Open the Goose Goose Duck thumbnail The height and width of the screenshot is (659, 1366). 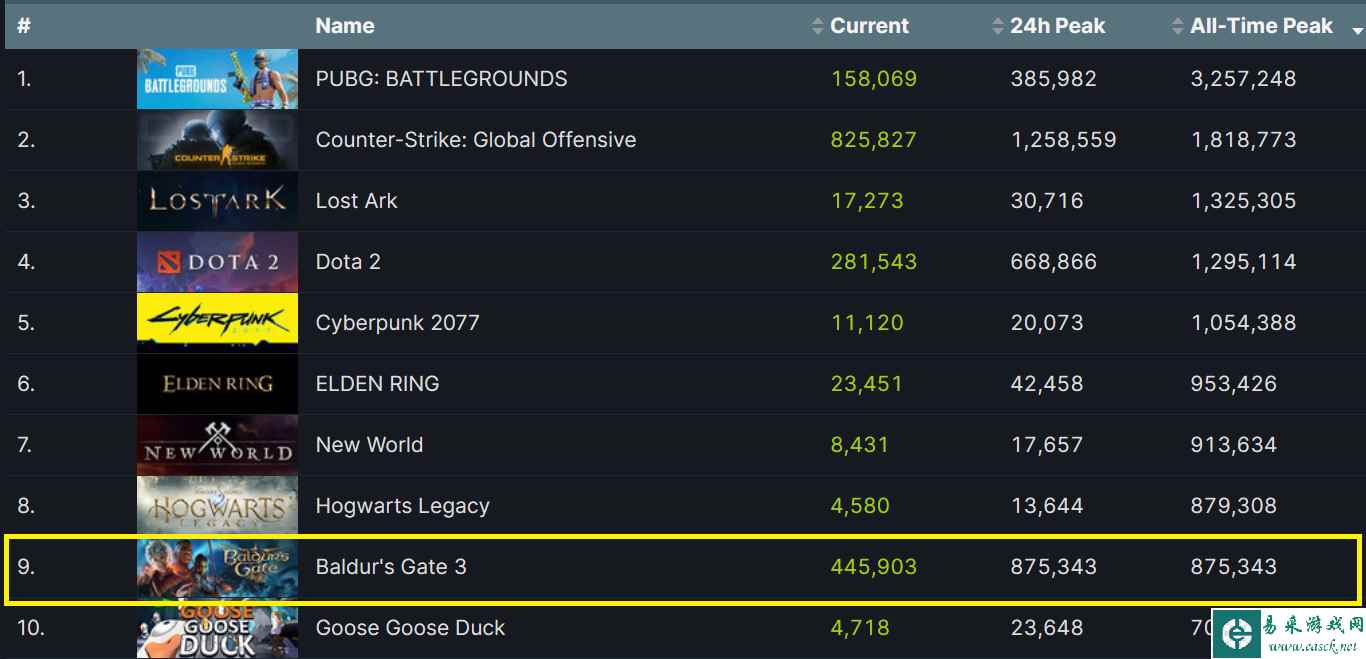pyautogui.click(x=217, y=630)
